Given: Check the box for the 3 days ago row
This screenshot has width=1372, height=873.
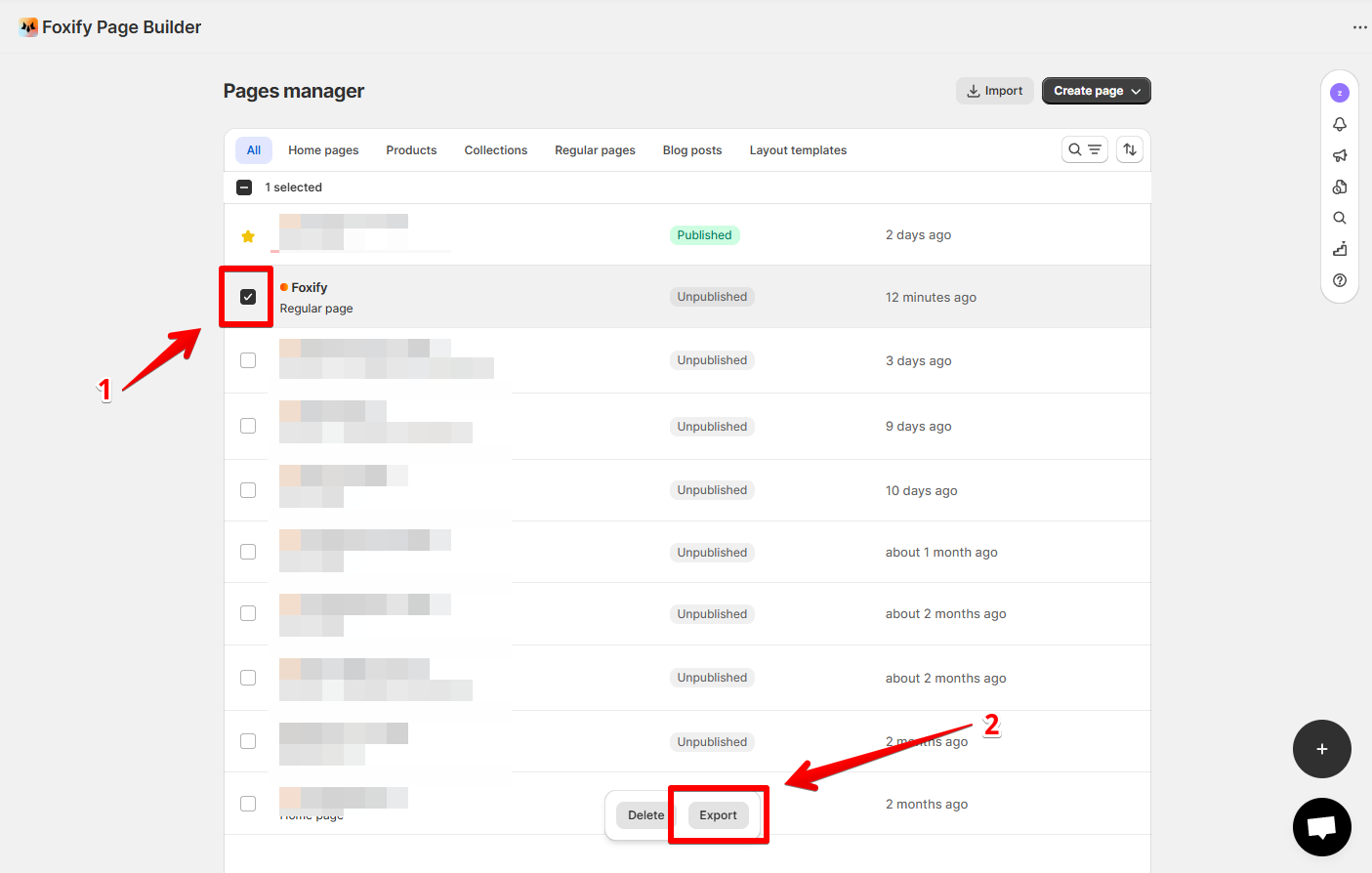Looking at the screenshot, I should (248, 360).
